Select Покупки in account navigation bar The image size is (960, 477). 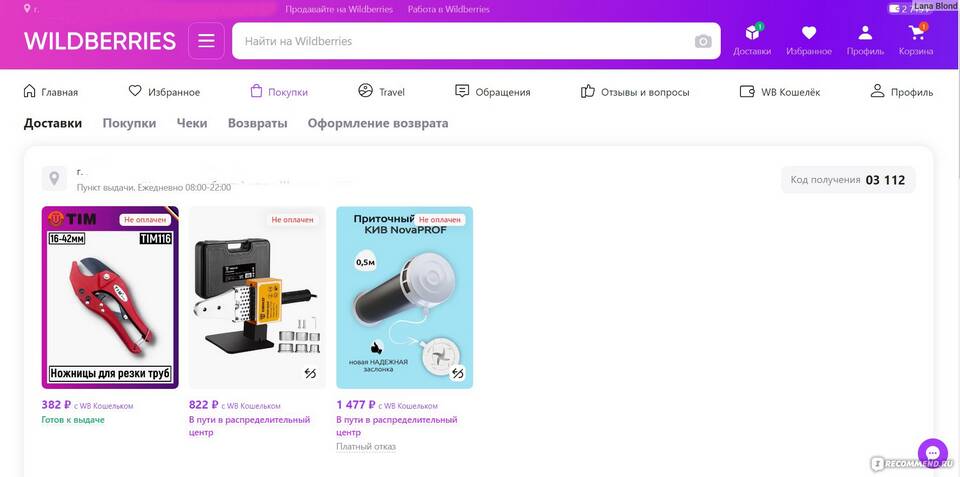(279, 92)
